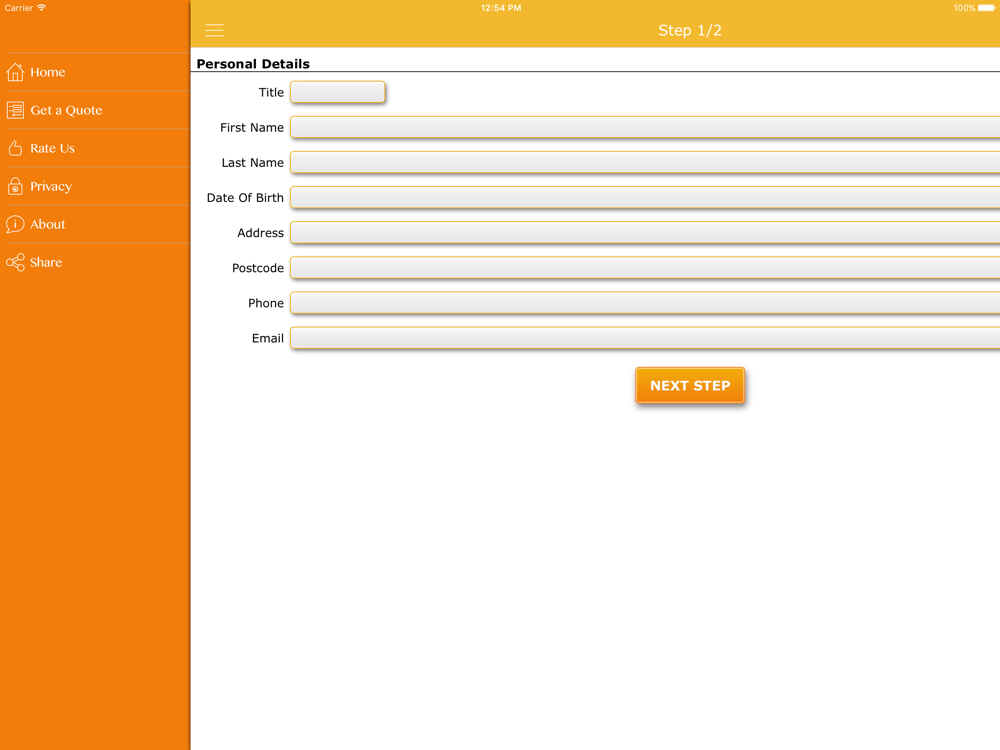Image resolution: width=1000 pixels, height=750 pixels.
Task: Focus the Email input field
Action: tap(645, 338)
